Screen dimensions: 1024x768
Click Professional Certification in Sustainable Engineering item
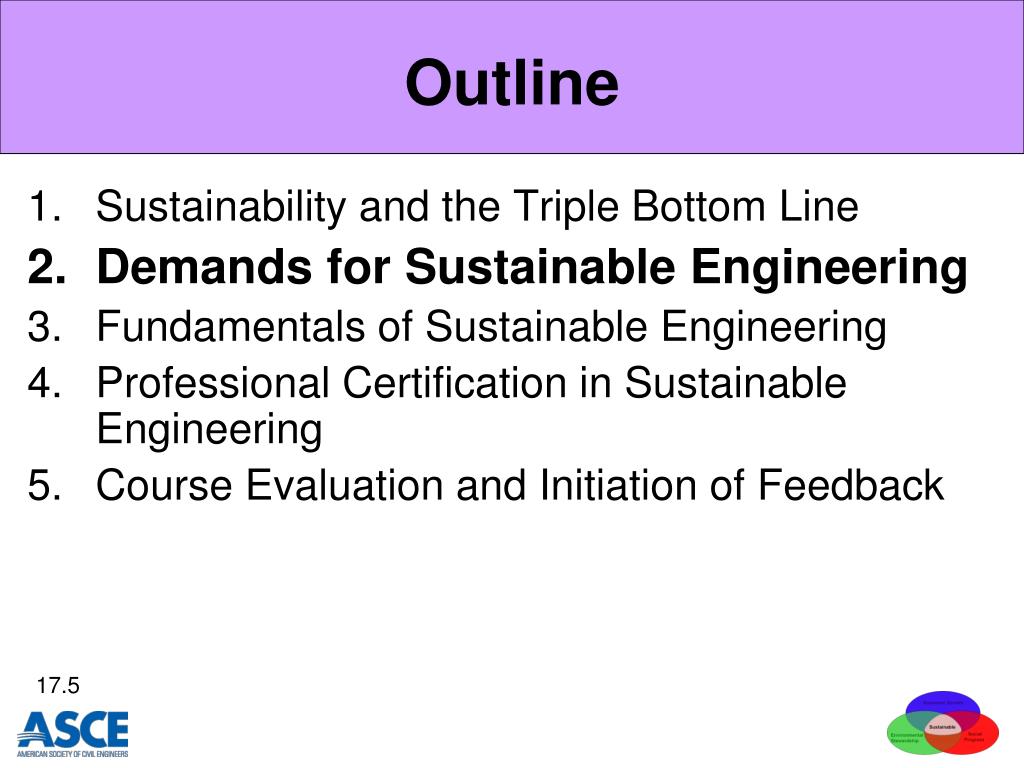471,405
